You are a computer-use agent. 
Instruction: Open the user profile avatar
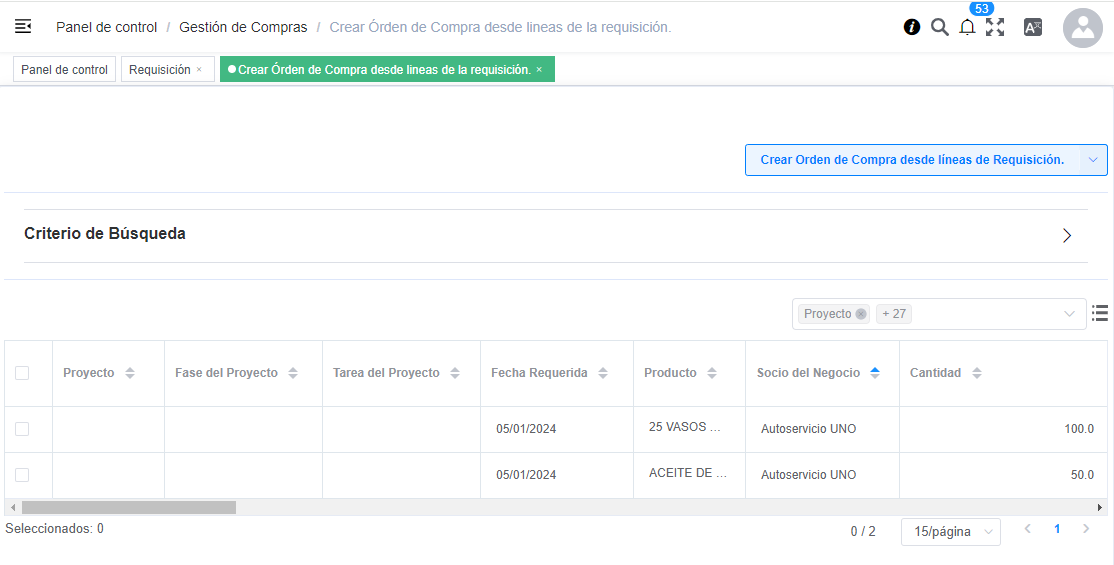tap(1082, 28)
